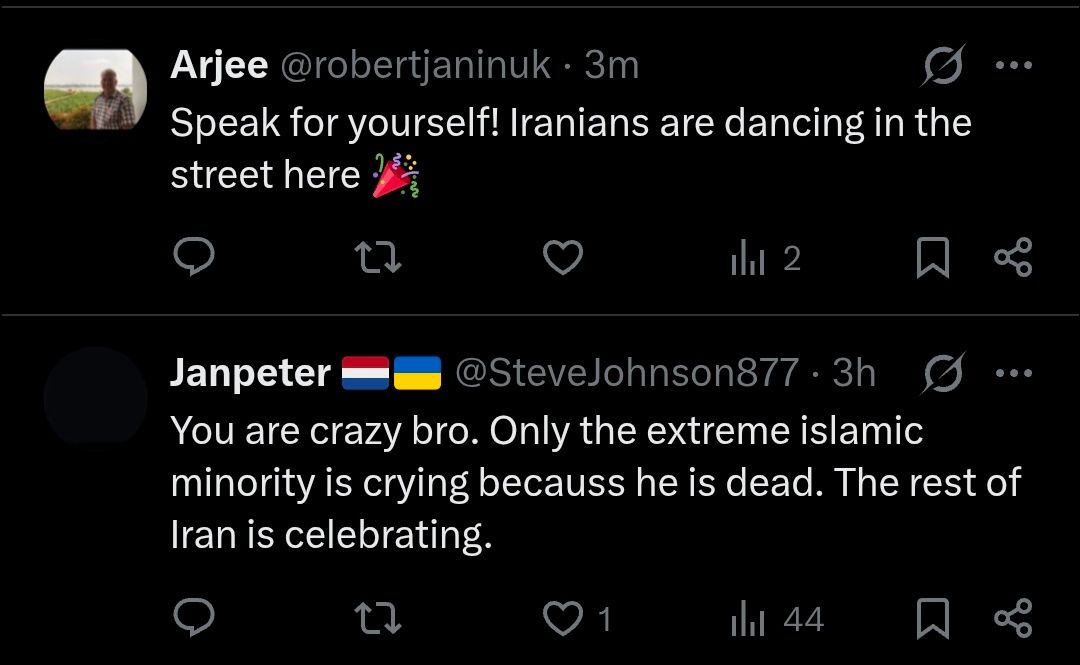View analytics showing 44 views

[x=776, y=619]
